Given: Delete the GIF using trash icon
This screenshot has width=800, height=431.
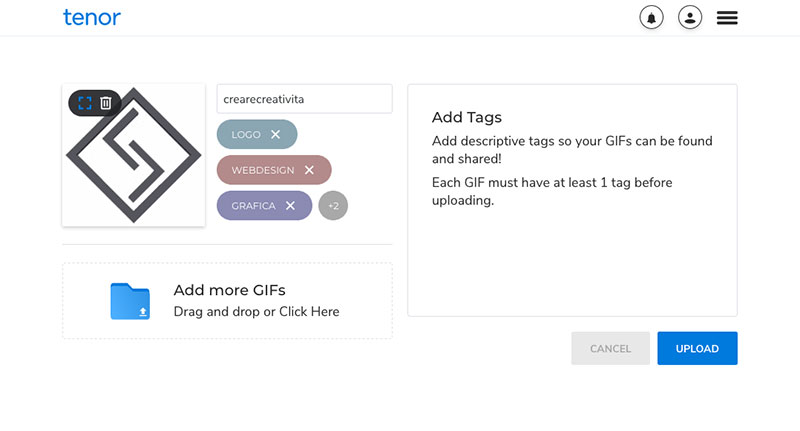Looking at the screenshot, I should tap(106, 103).
